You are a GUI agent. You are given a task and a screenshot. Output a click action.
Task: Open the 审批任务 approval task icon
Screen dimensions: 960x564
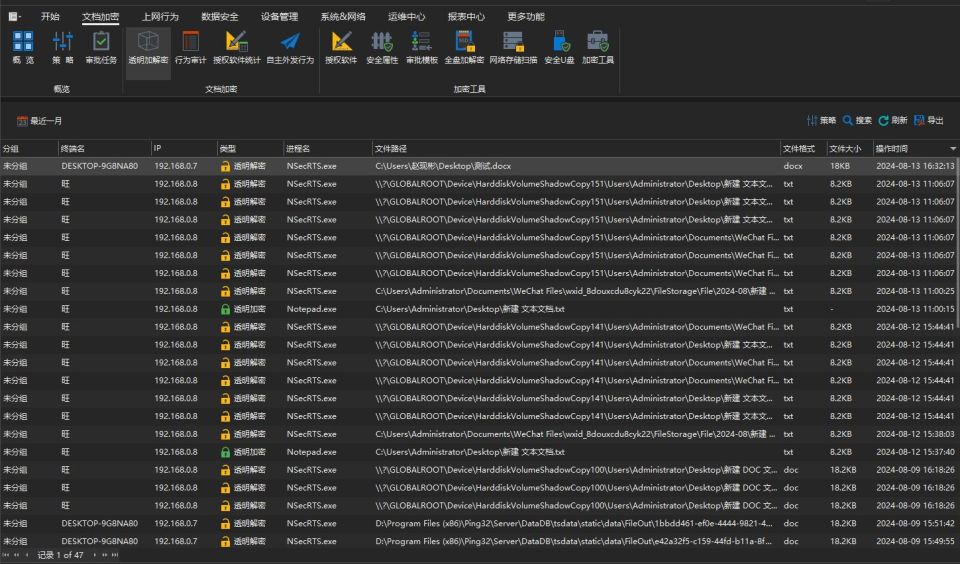(x=101, y=48)
